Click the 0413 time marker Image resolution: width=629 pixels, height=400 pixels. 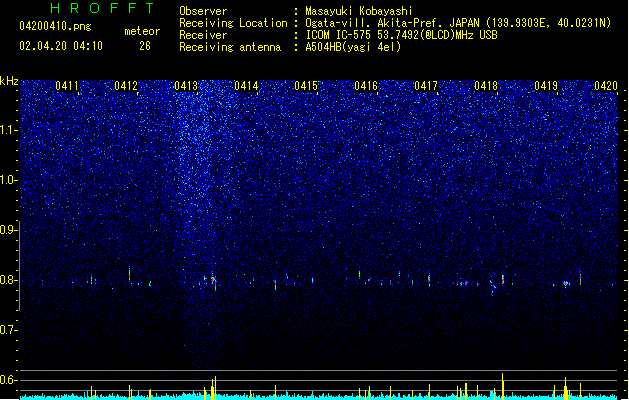coord(186,86)
